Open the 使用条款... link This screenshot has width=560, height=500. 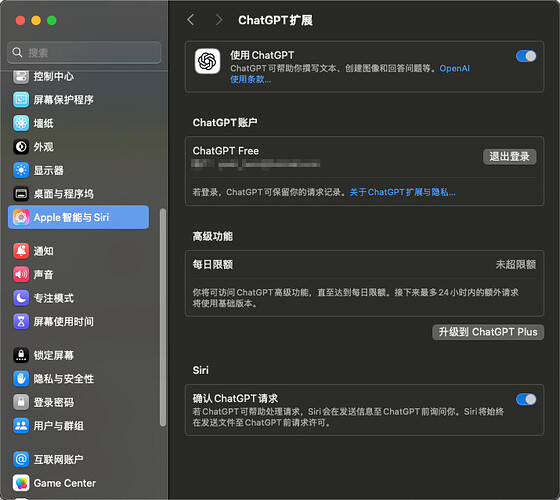pos(250,79)
